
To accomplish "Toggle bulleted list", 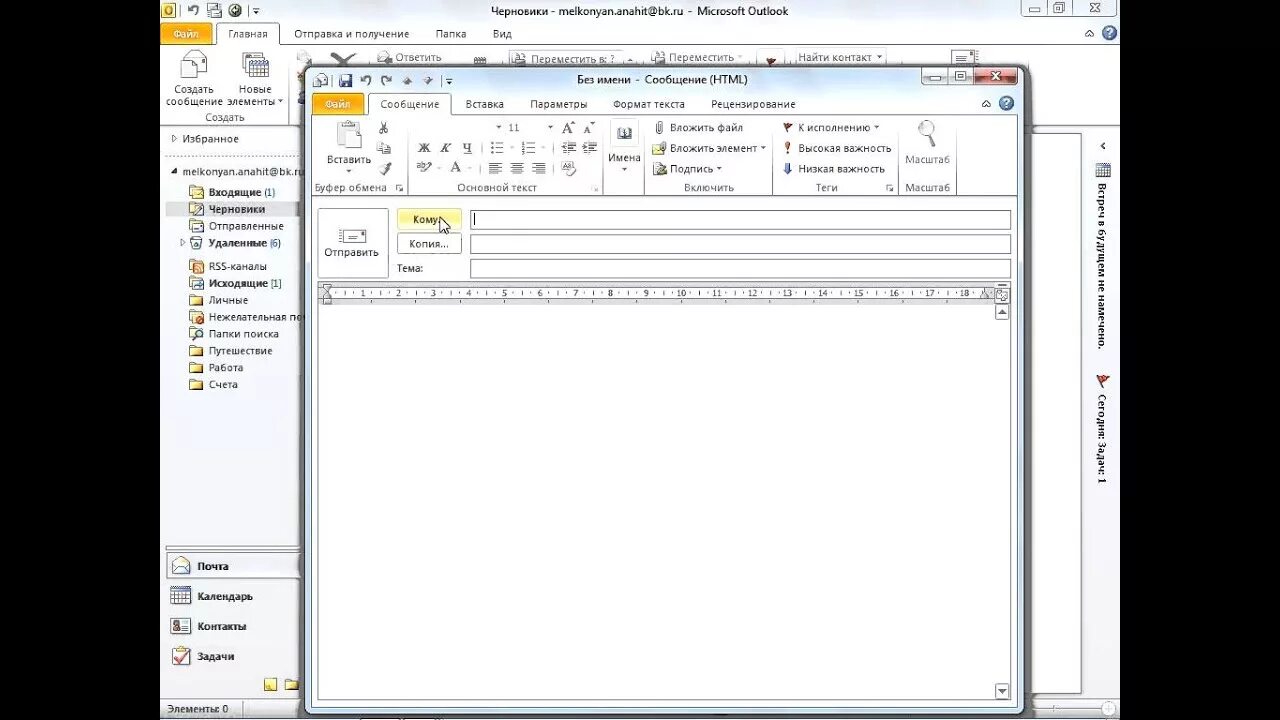I will tap(497, 148).
